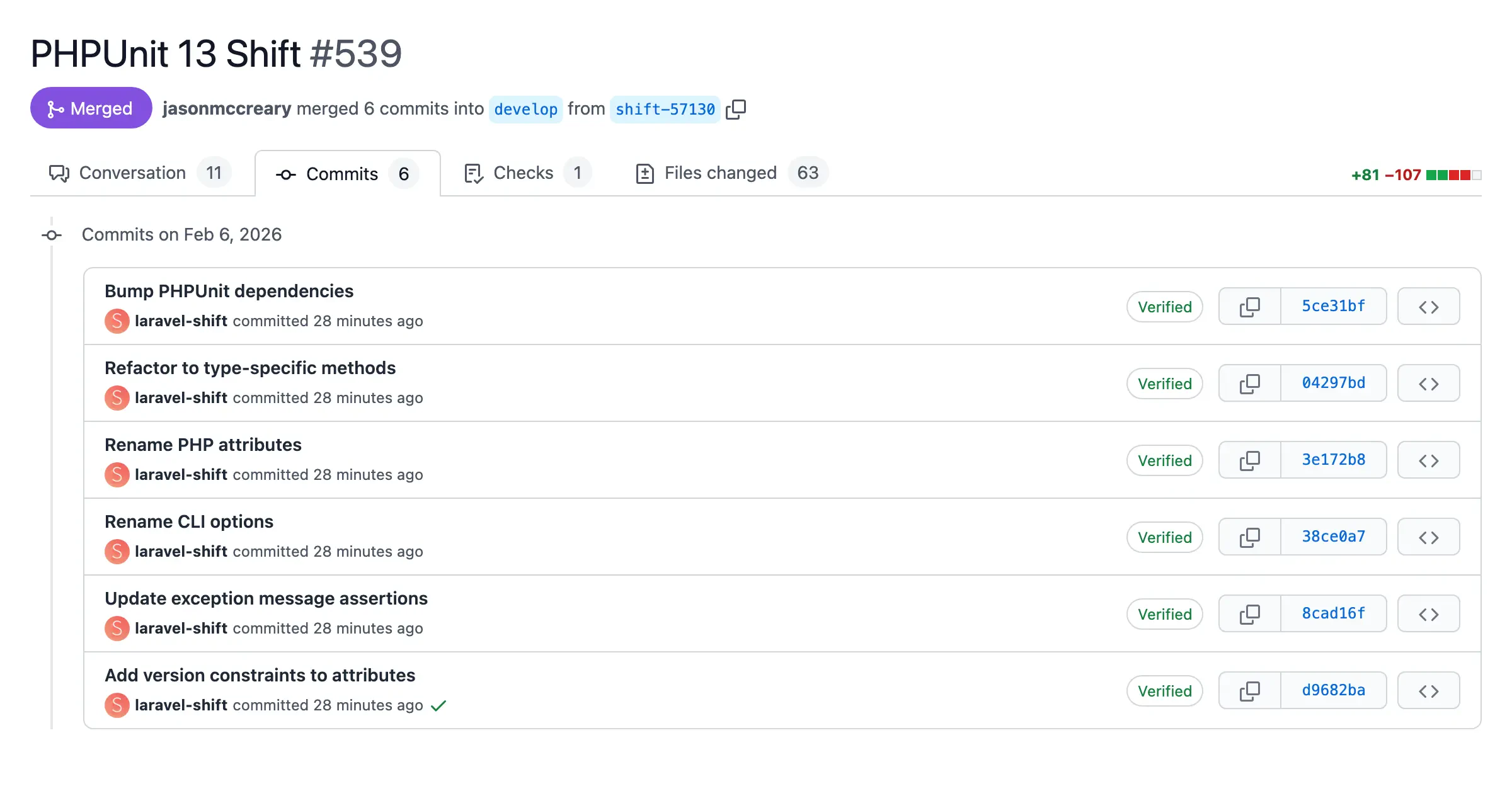The image size is (1512, 791).
Task: Open commit hash 38ce0a7
Action: [x=1334, y=537]
